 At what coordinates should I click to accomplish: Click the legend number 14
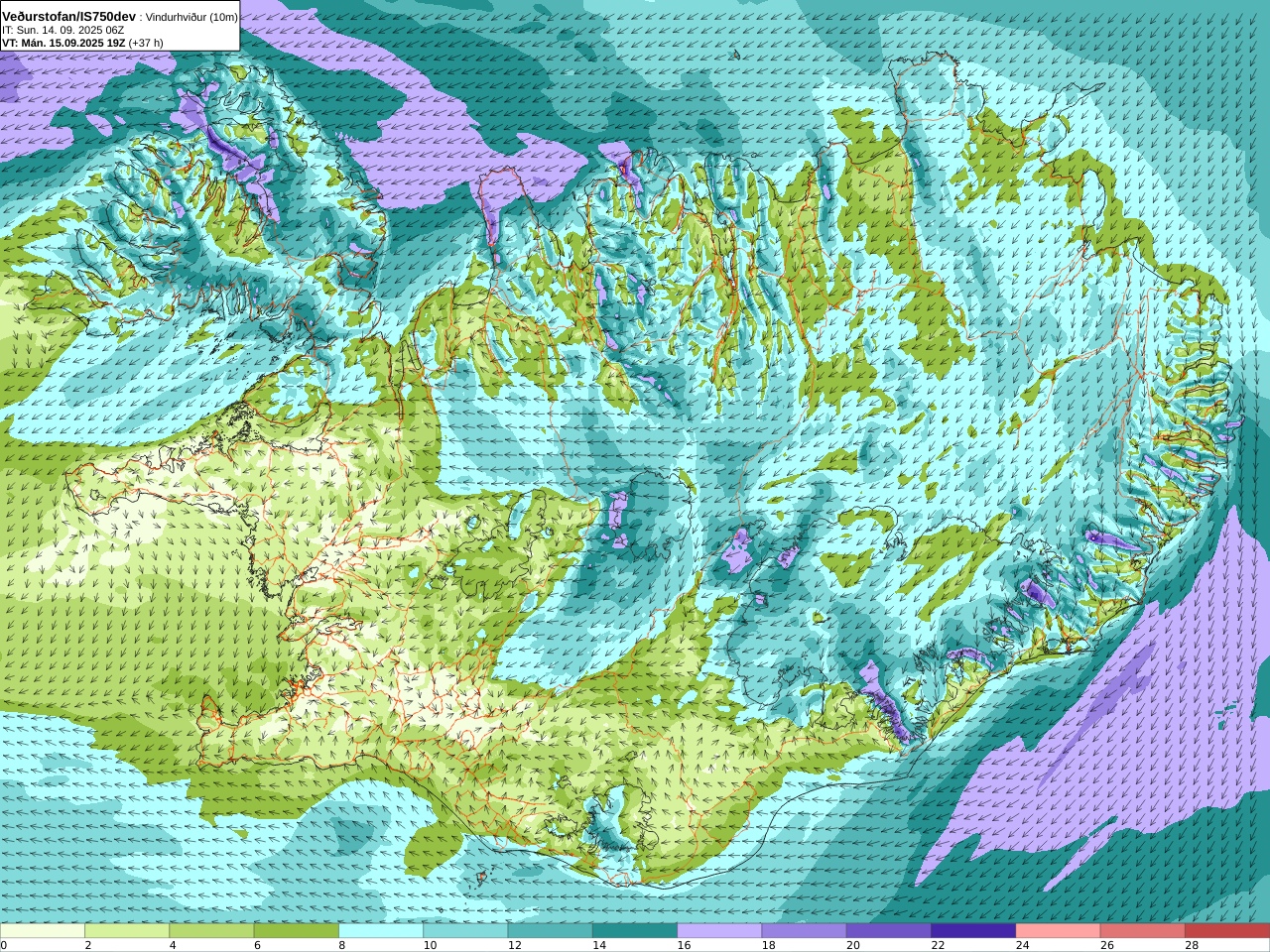[x=599, y=945]
